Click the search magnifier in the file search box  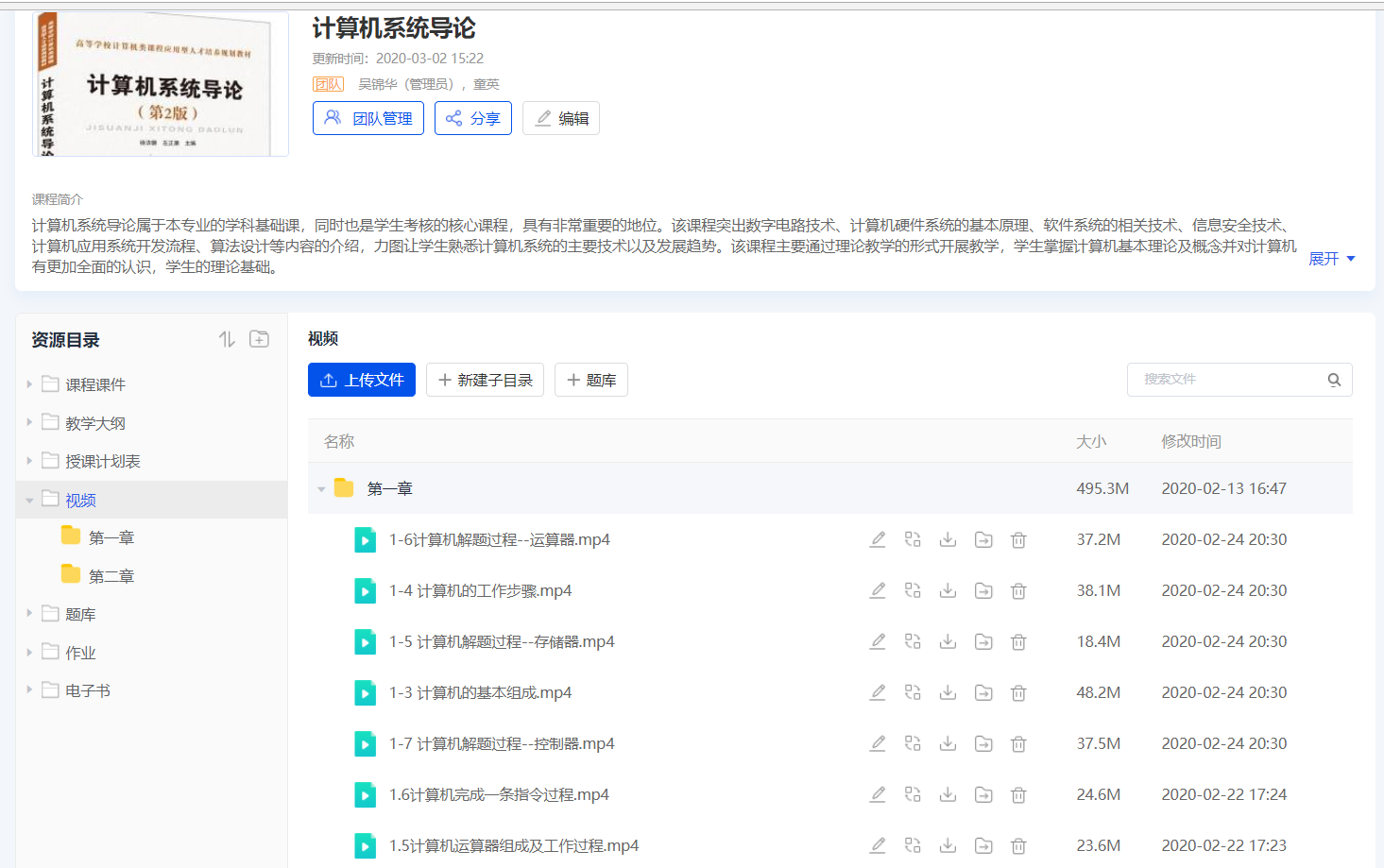click(x=1334, y=379)
